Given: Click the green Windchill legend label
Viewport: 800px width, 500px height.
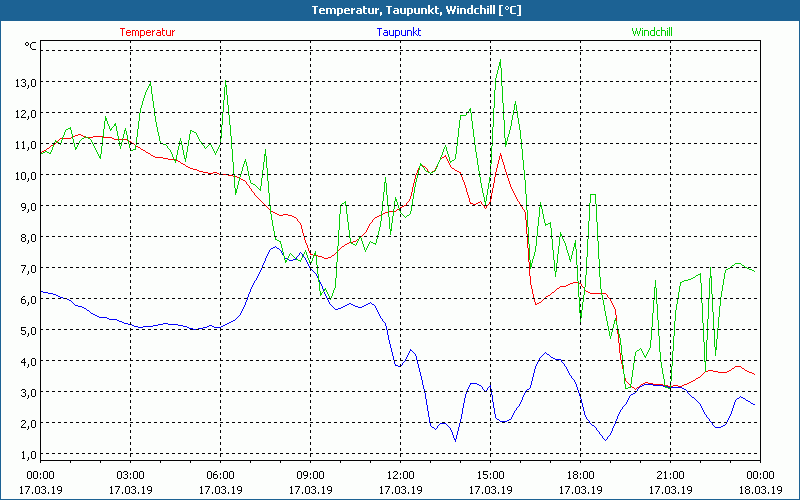Looking at the screenshot, I should 651,32.
